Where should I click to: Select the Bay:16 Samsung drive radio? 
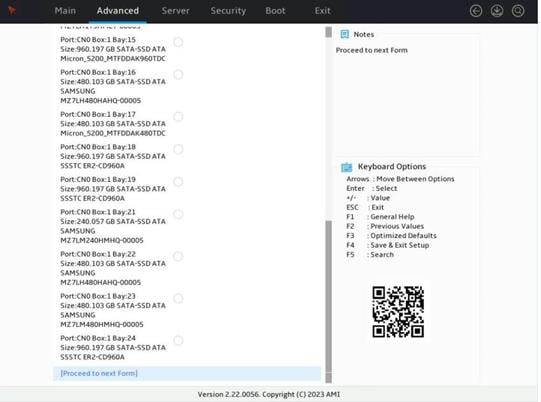pyautogui.click(x=179, y=75)
